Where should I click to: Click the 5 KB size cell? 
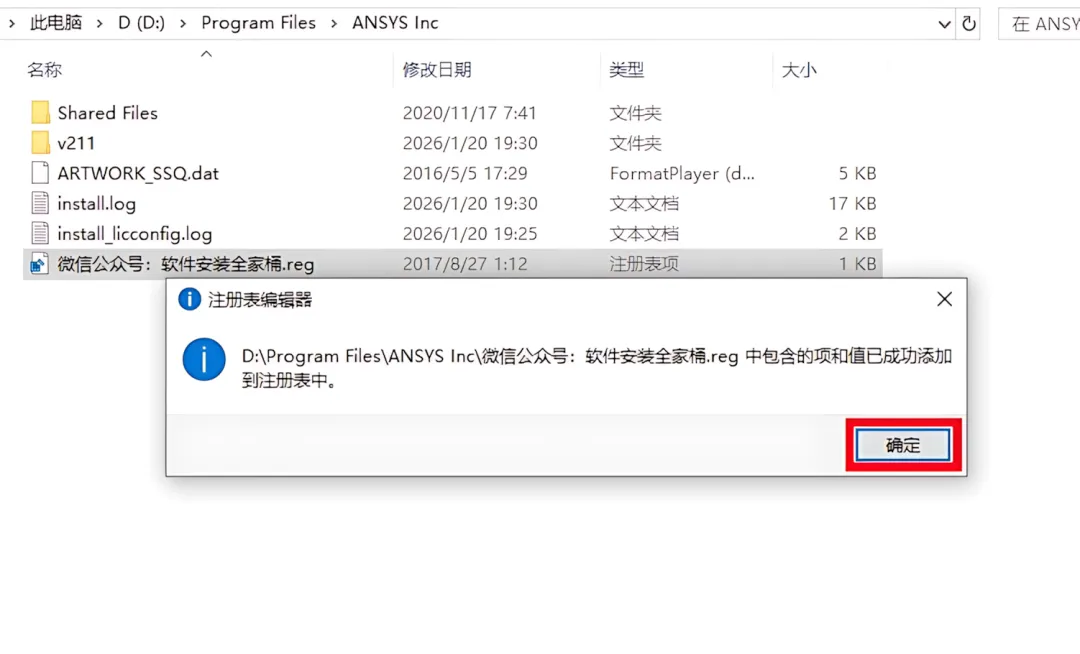click(857, 173)
